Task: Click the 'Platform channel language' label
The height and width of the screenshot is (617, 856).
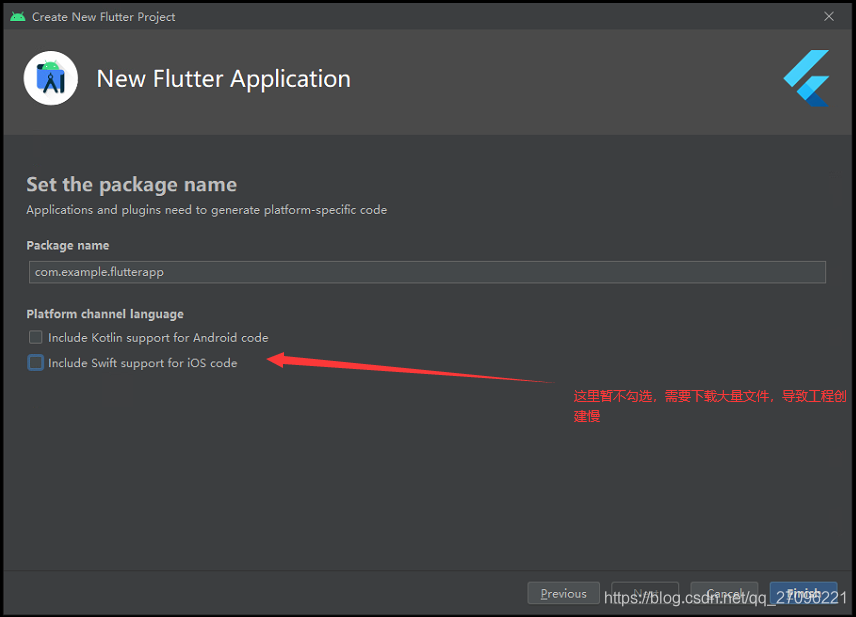Action: click(x=105, y=314)
